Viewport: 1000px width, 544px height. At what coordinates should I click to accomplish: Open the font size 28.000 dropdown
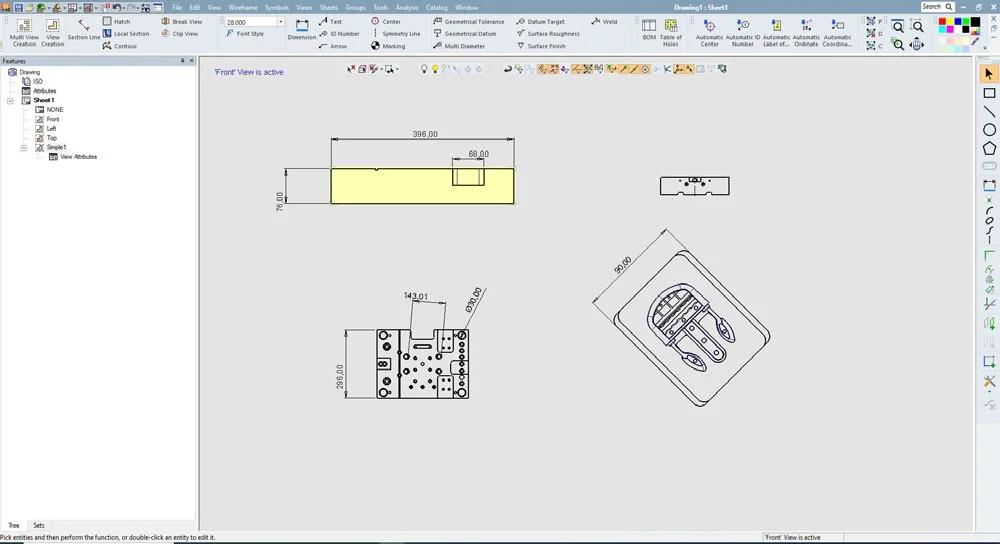coord(281,22)
